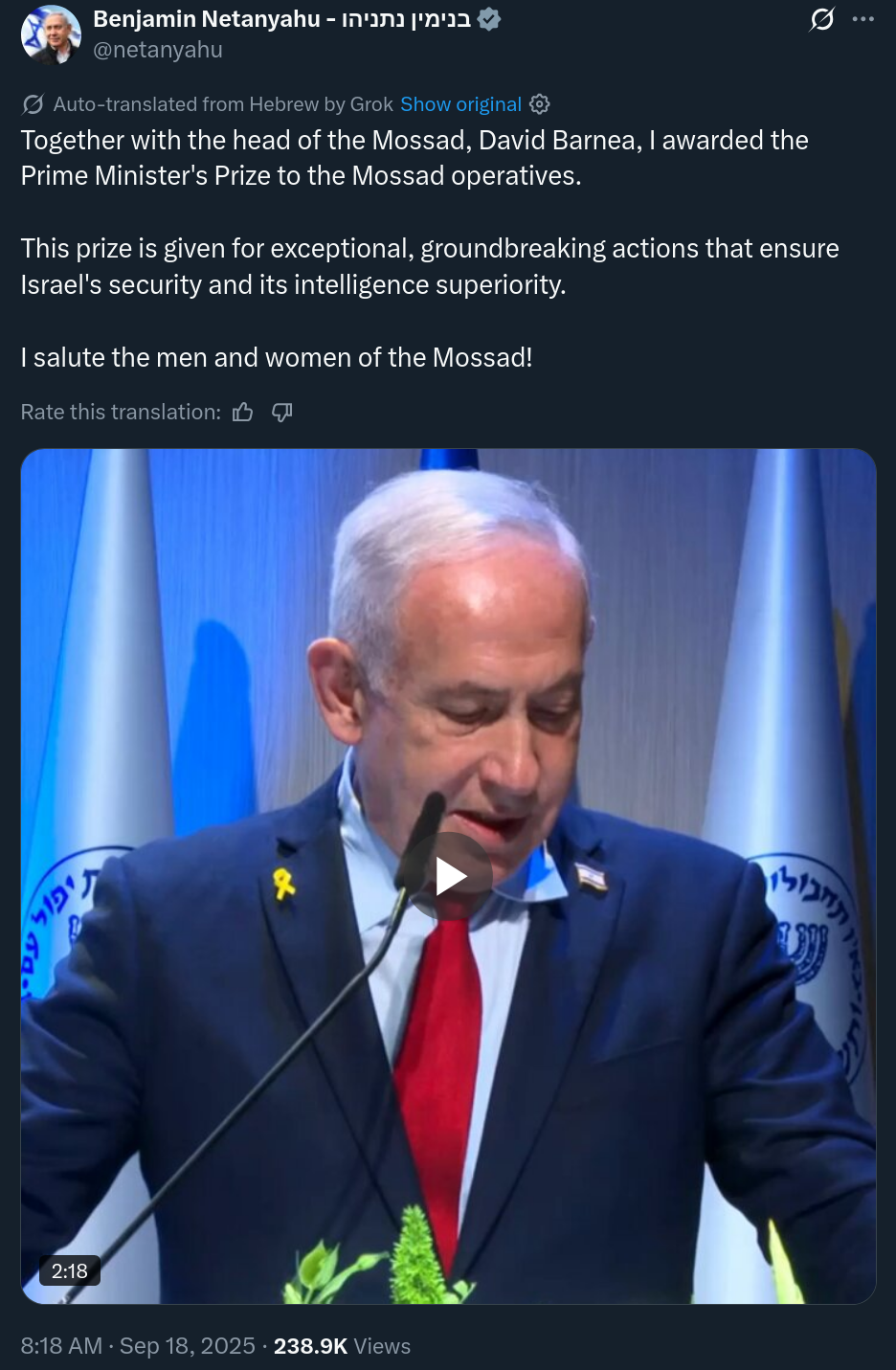Play the video with center play button
896x1370 pixels.
[450, 876]
